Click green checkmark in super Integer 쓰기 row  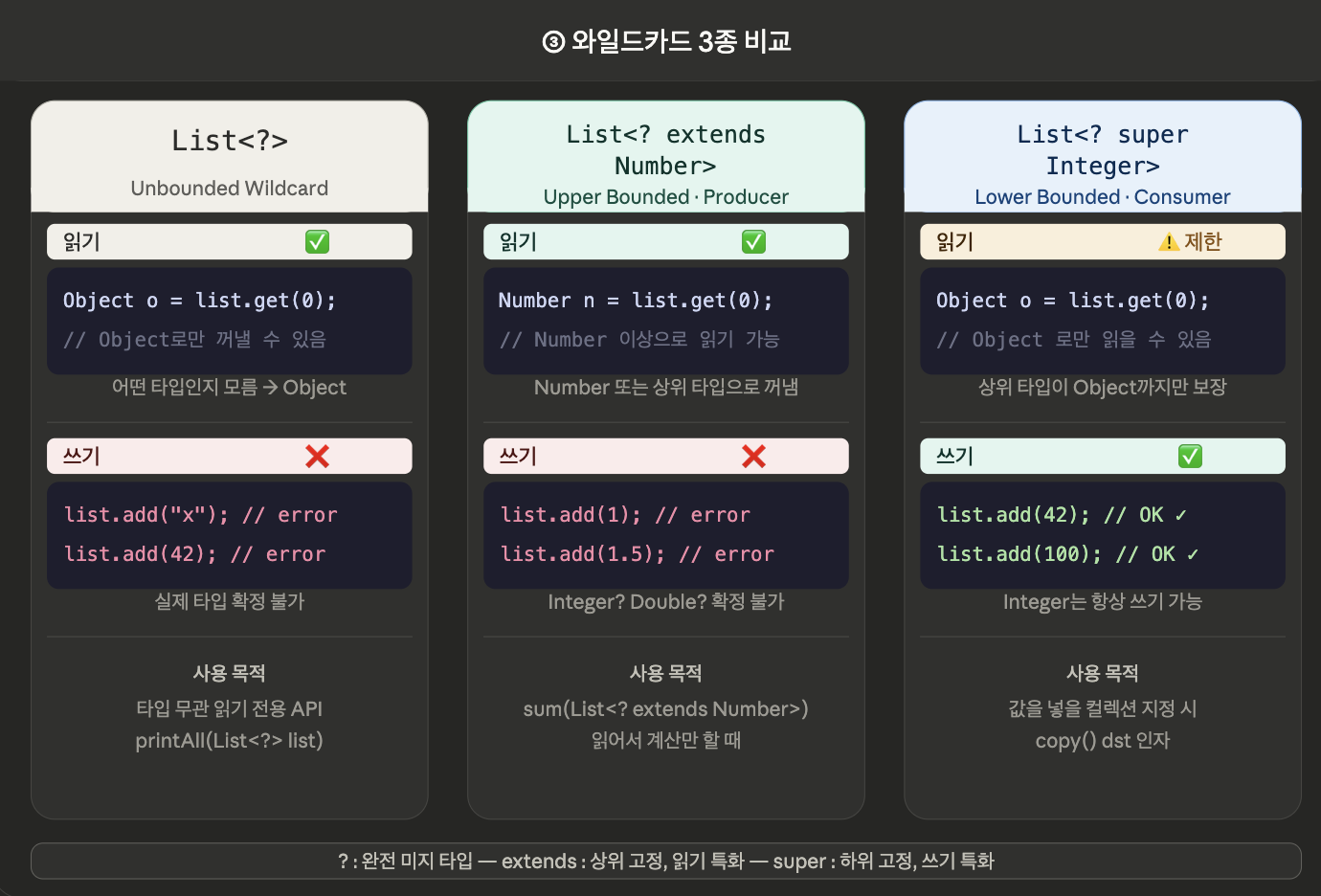1190,457
